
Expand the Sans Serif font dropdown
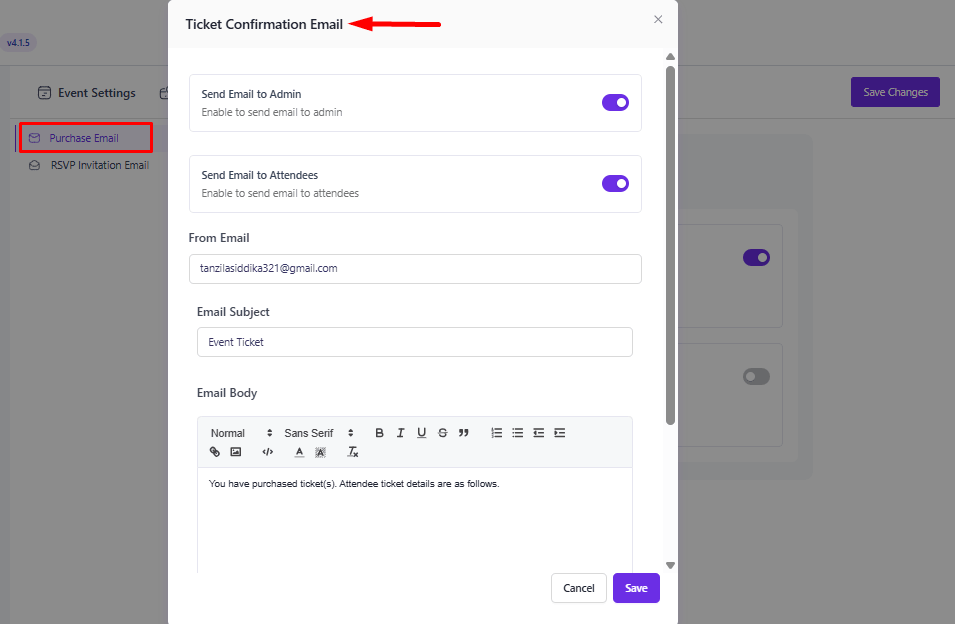pos(319,433)
